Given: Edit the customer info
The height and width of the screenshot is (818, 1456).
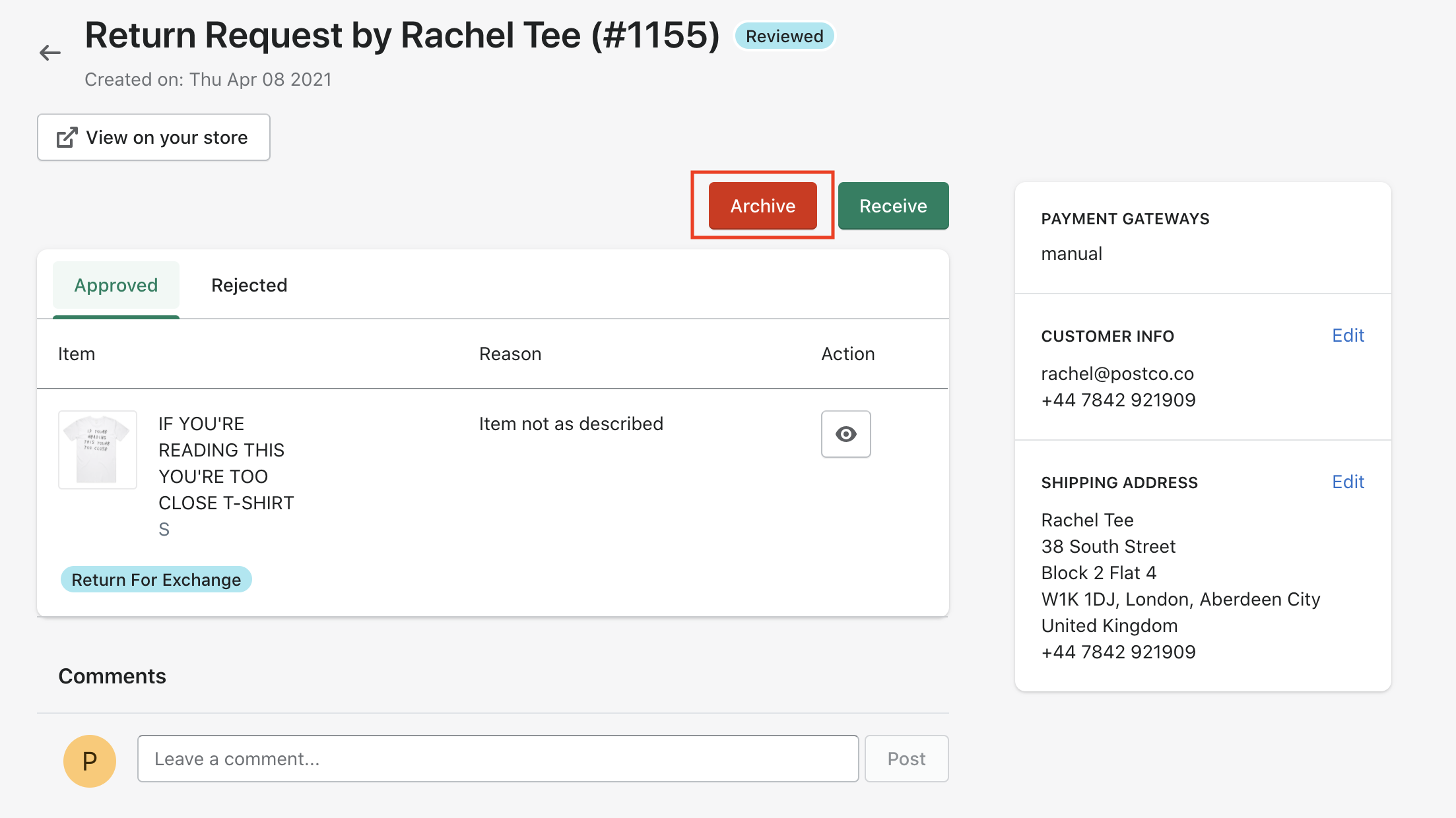Looking at the screenshot, I should click(x=1348, y=336).
